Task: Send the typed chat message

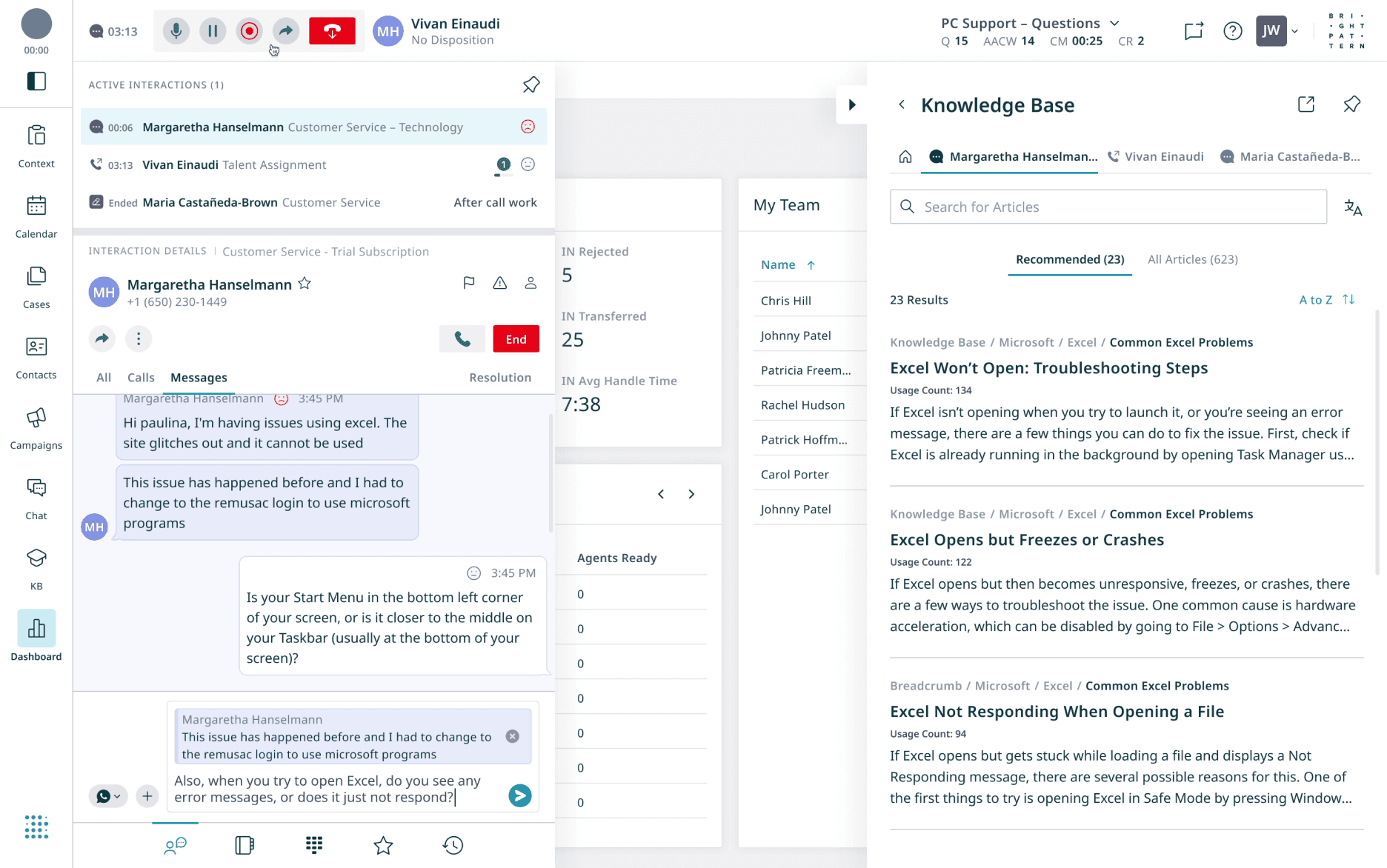Action: [520, 795]
